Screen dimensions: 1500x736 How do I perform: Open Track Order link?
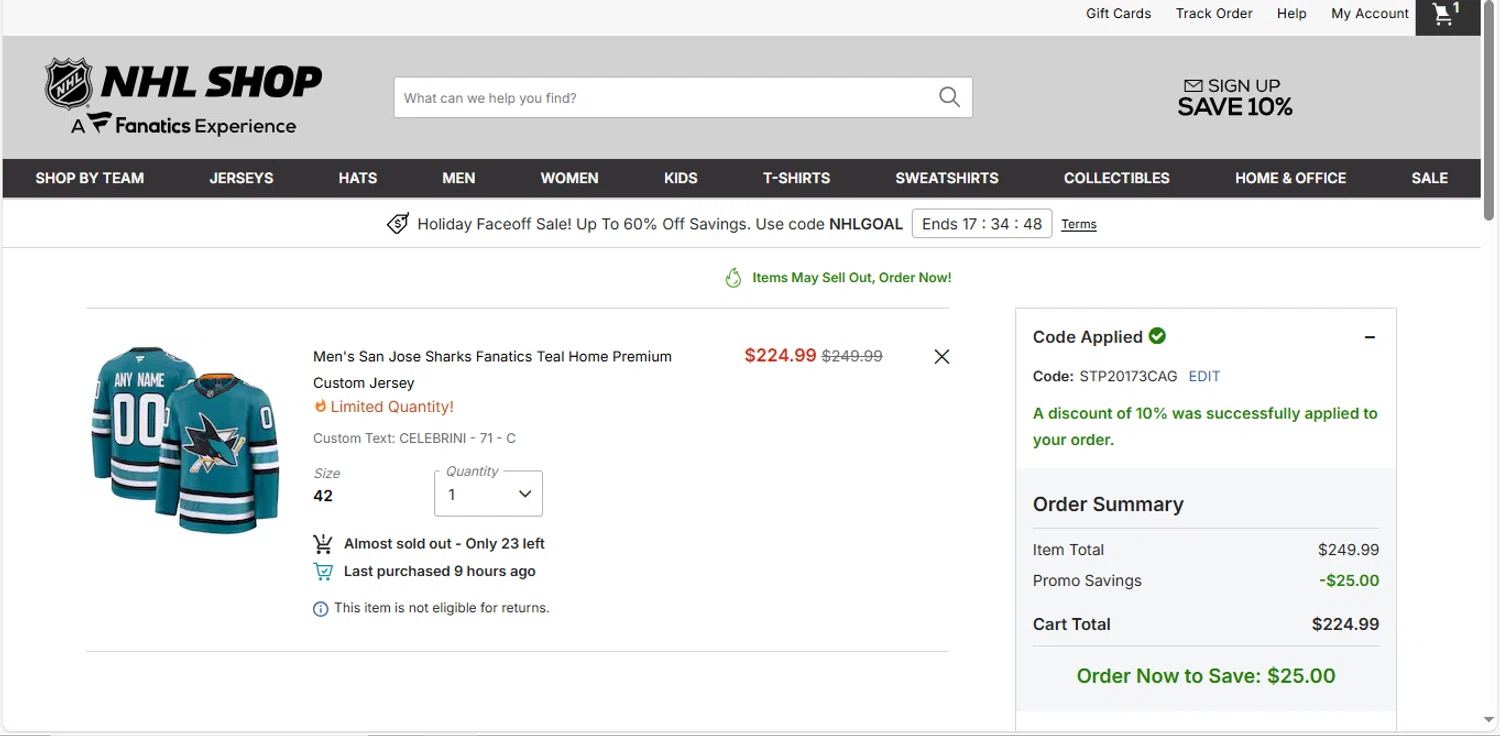tap(1214, 13)
